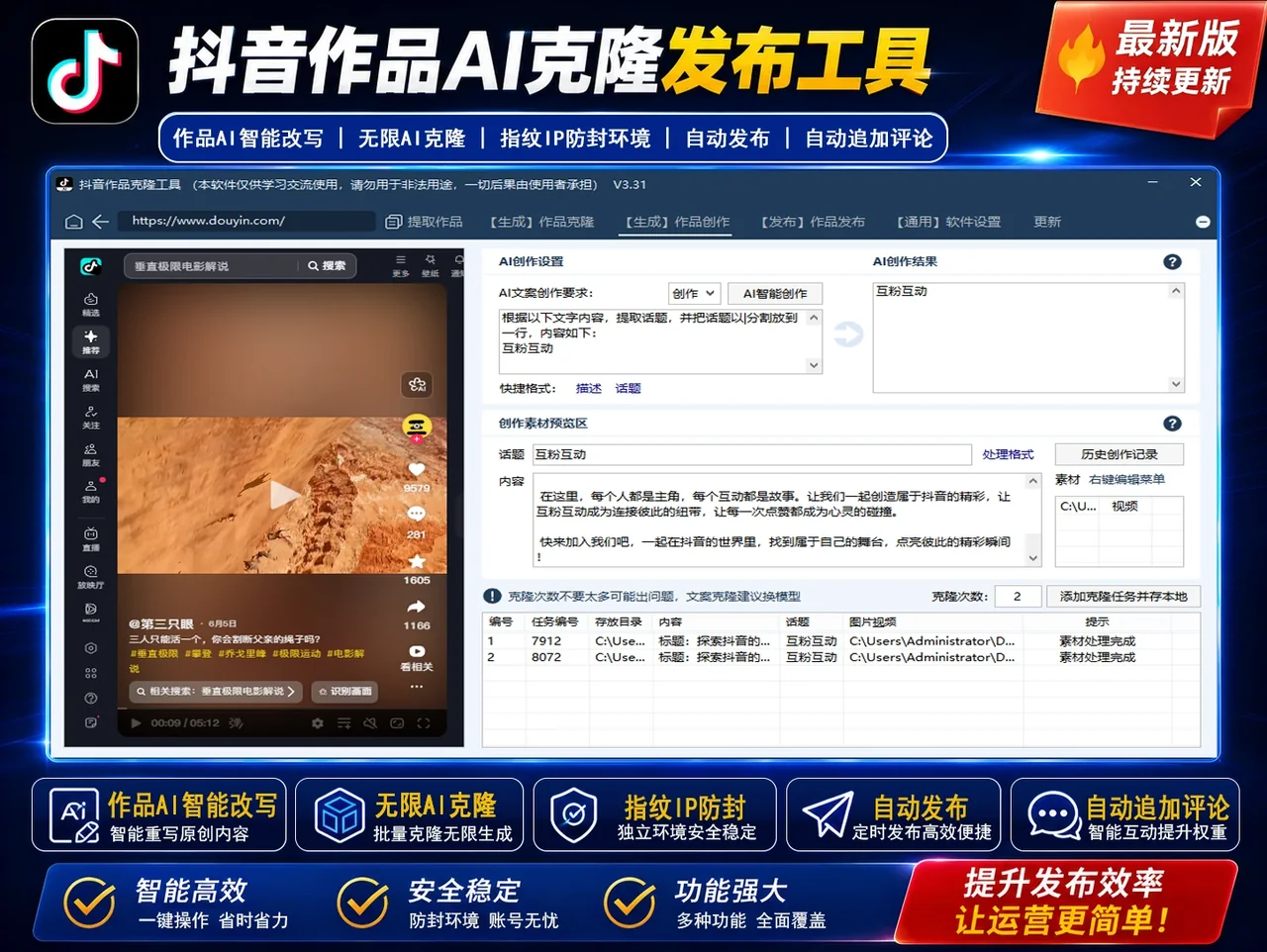Viewport: 1267px width, 952px height.
Task: Click the three-dots more options on video
Action: (x=417, y=686)
